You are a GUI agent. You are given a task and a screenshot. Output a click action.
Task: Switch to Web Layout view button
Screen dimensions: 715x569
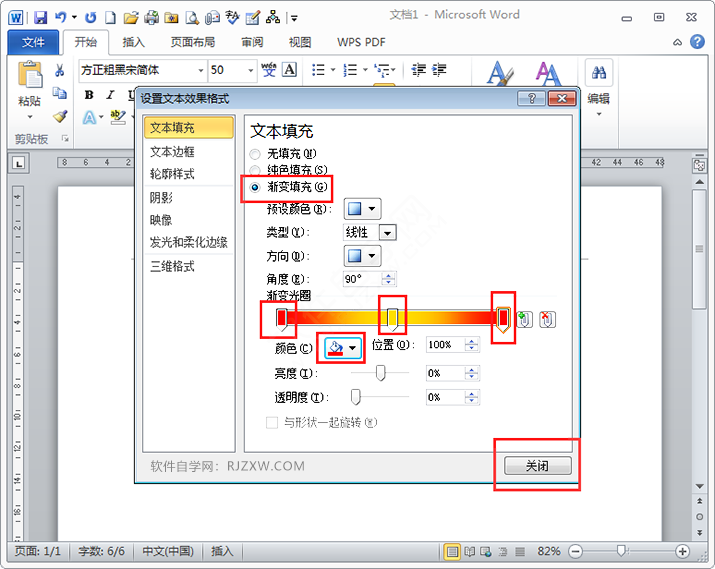coord(486,552)
